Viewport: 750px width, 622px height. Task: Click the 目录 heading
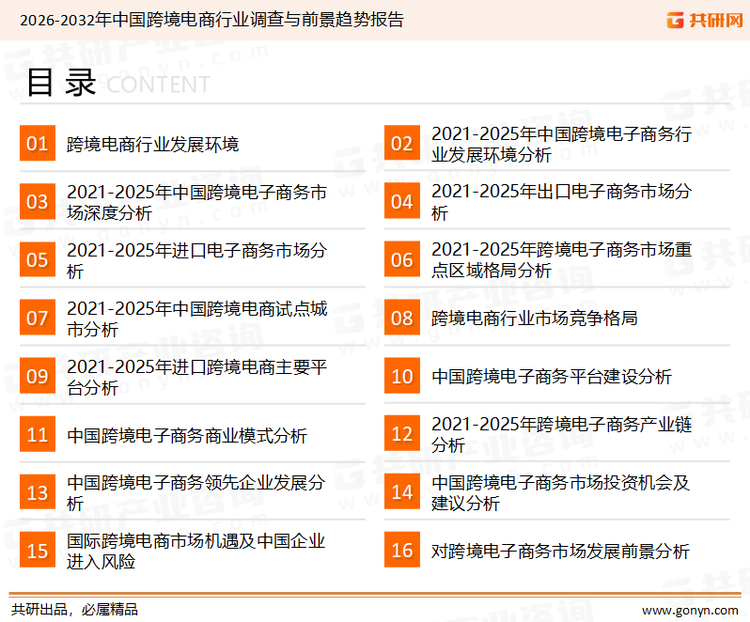[61, 82]
